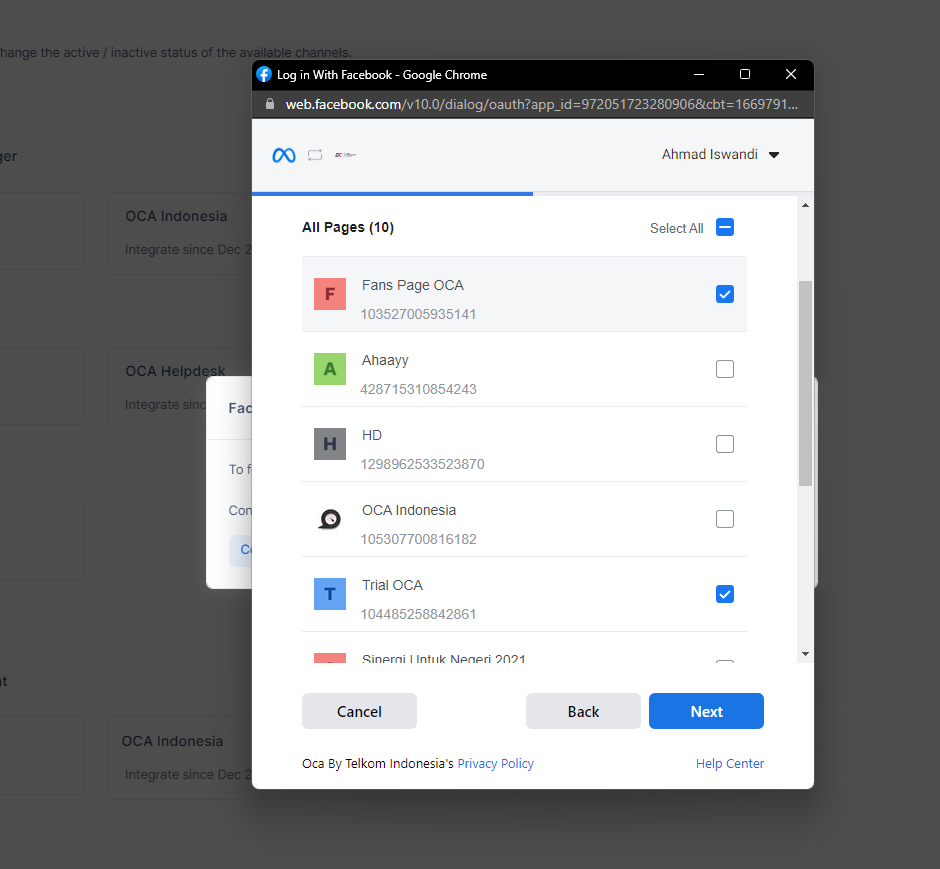The image size is (940, 869).
Task: Uncheck the Trial OCA checkbox
Action: tap(725, 593)
